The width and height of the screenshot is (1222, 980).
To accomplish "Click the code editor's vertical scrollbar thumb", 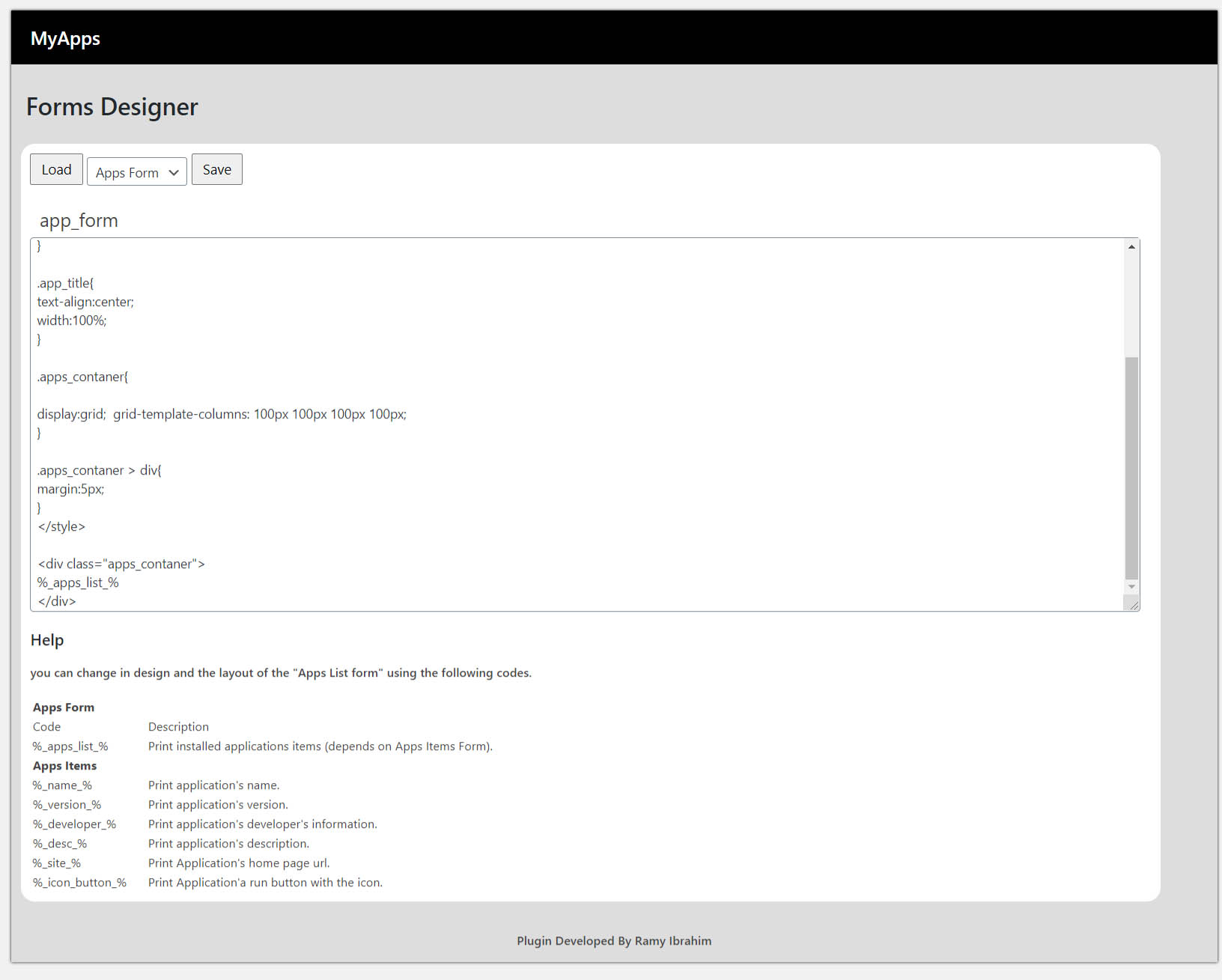I will pyautogui.click(x=1131, y=467).
